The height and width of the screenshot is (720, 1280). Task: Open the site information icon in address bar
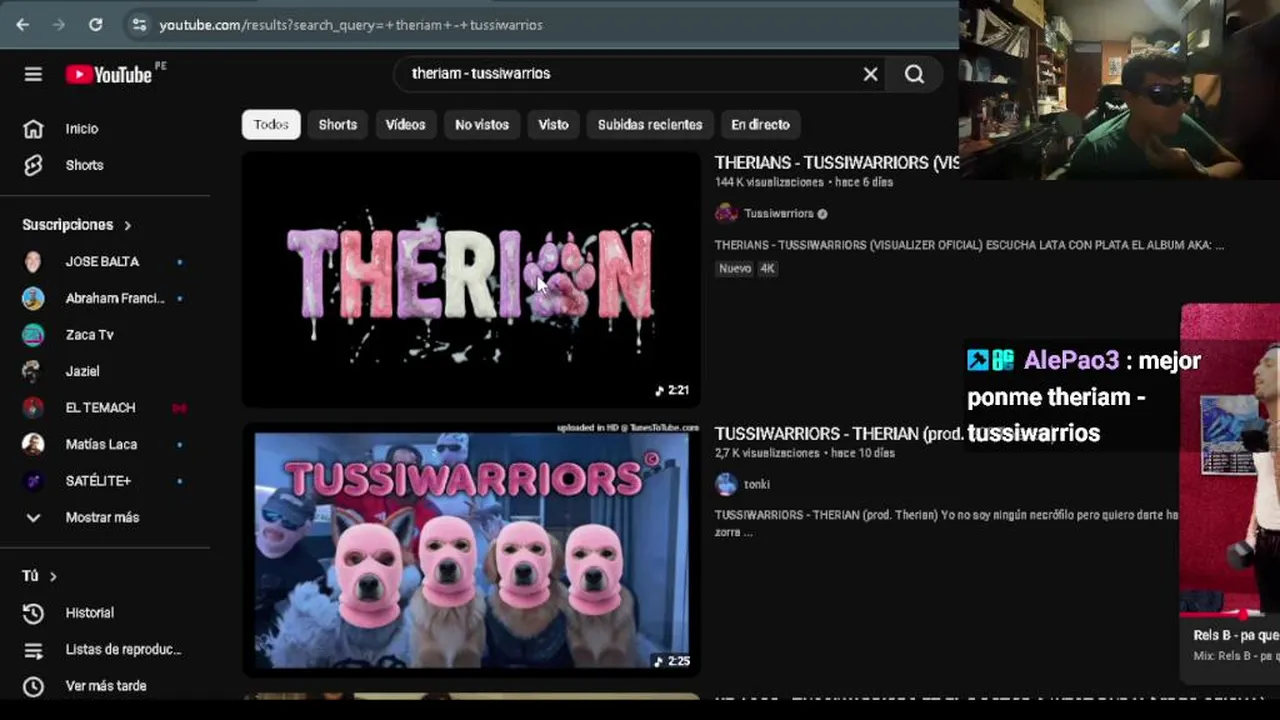pos(139,25)
